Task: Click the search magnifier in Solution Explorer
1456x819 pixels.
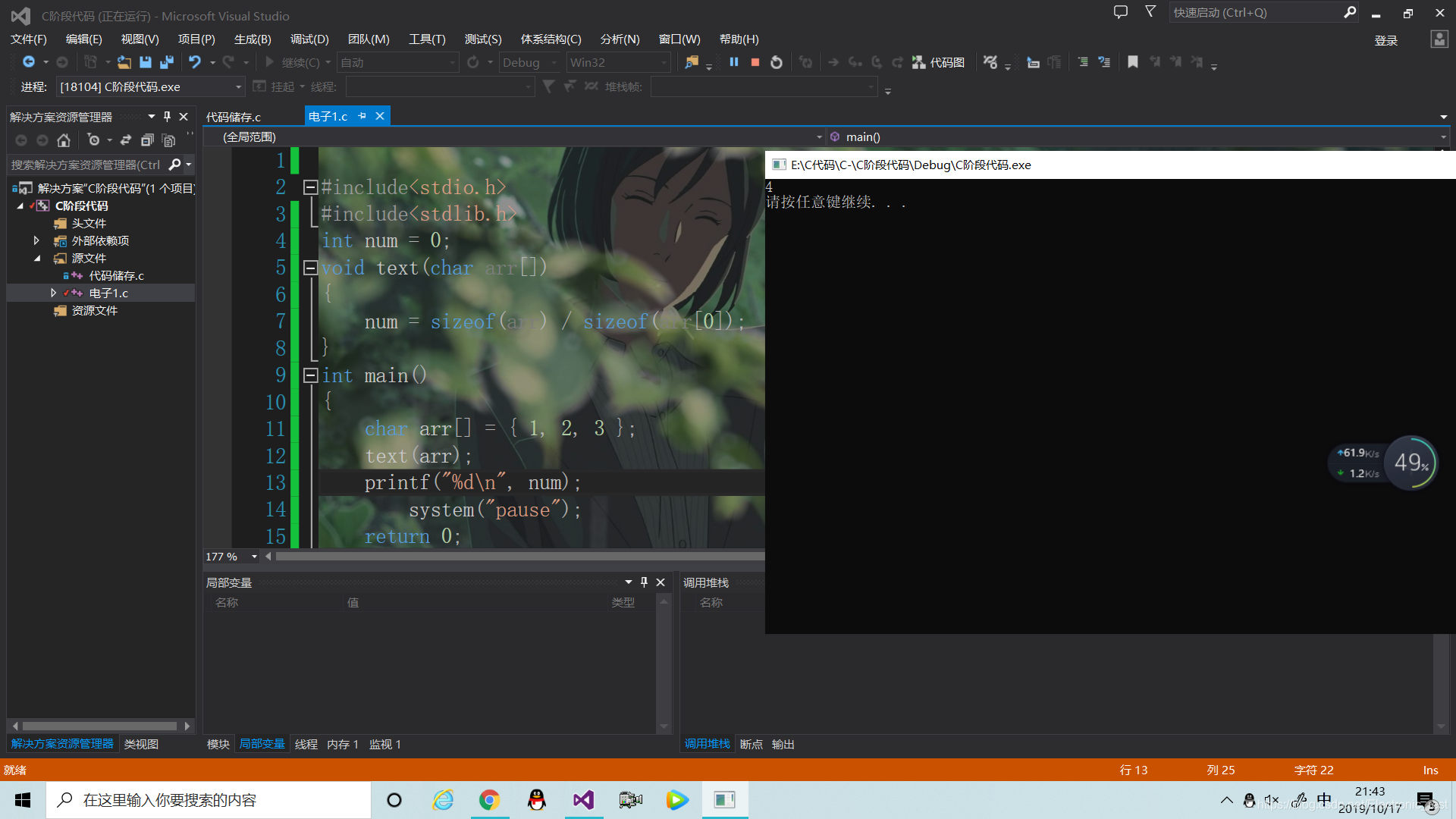Action: [174, 165]
